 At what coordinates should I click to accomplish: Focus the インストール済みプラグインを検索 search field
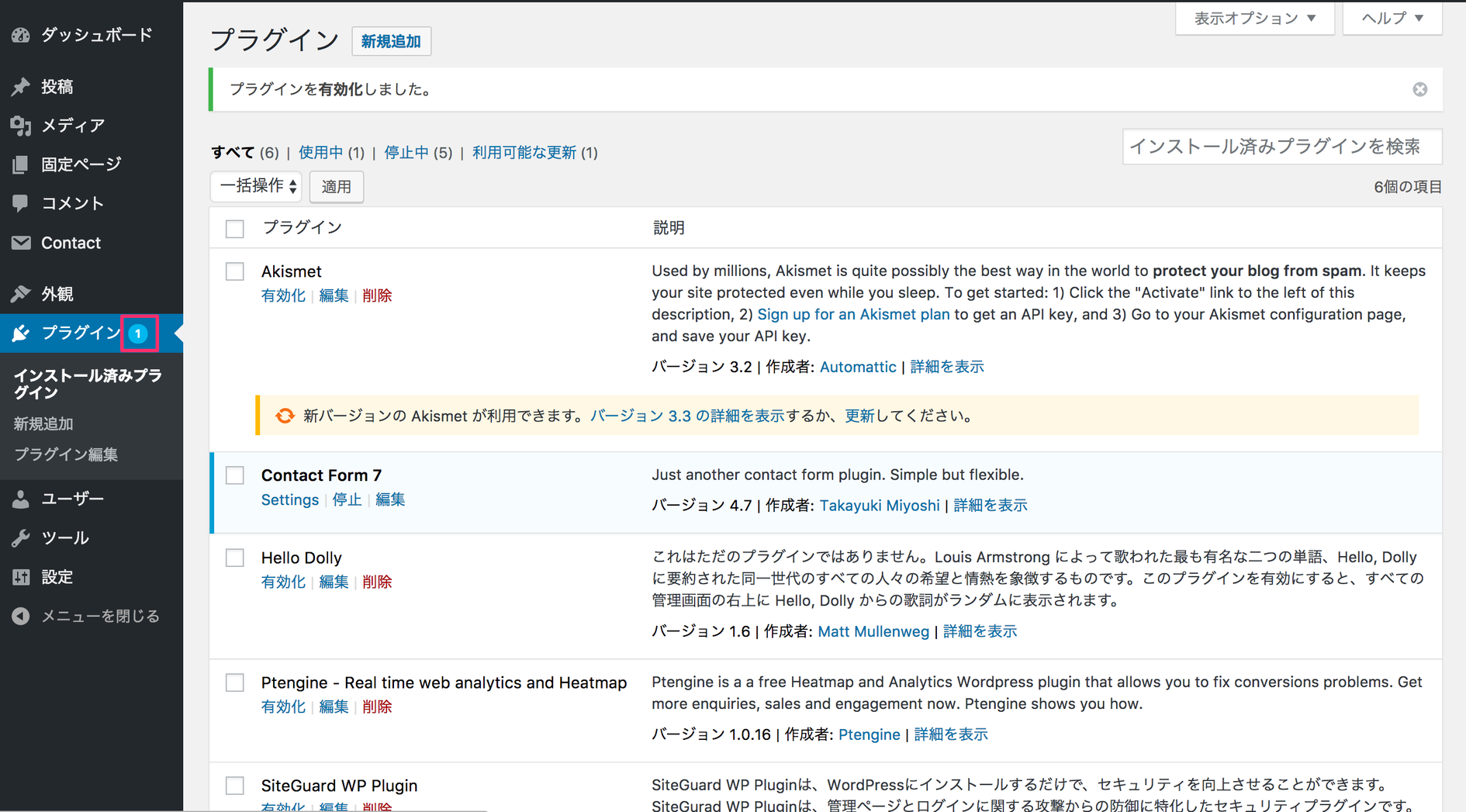pos(1282,147)
